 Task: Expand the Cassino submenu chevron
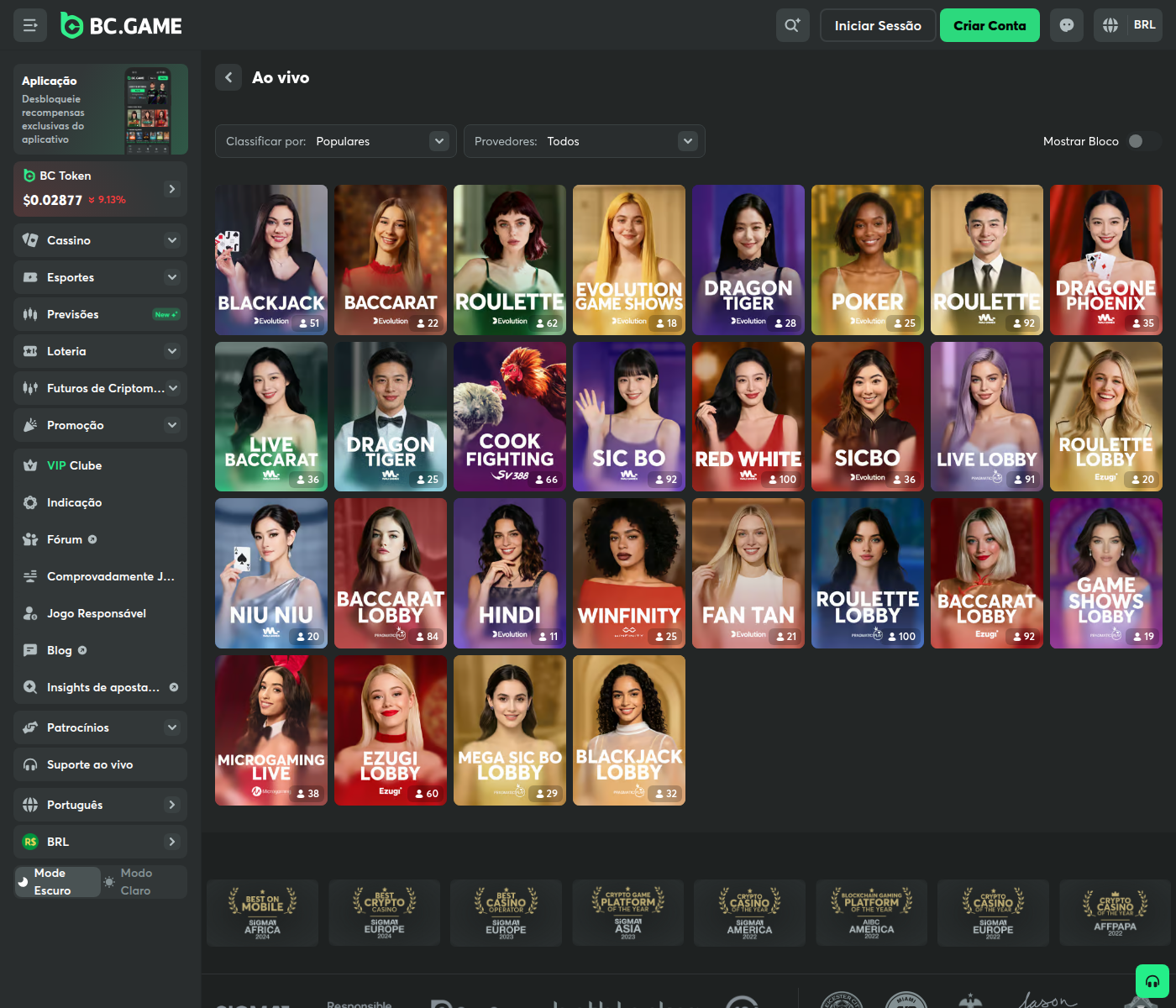[172, 240]
